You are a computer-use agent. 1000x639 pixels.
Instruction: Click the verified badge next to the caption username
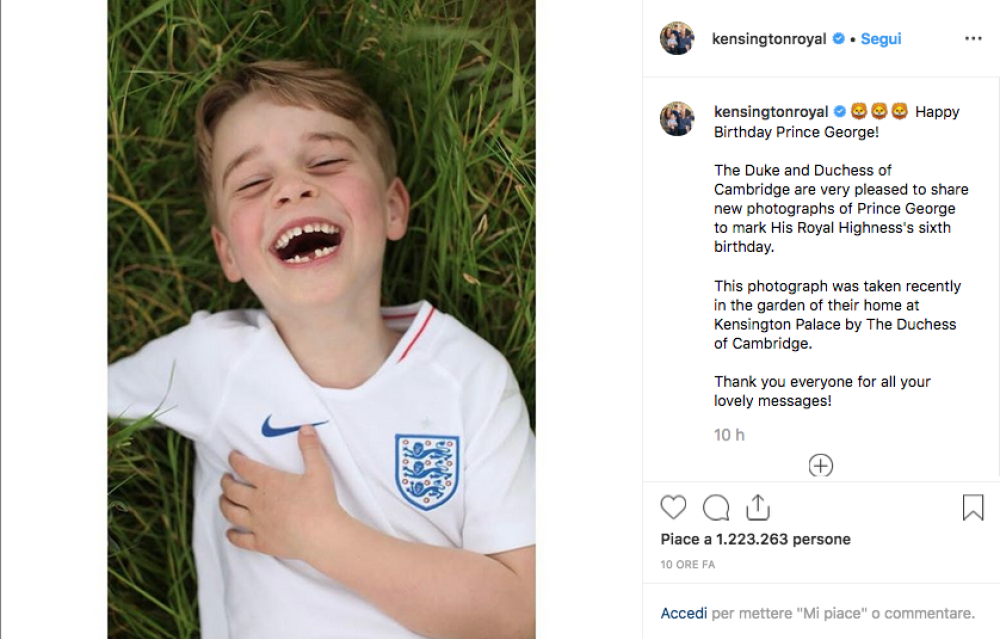(840, 112)
